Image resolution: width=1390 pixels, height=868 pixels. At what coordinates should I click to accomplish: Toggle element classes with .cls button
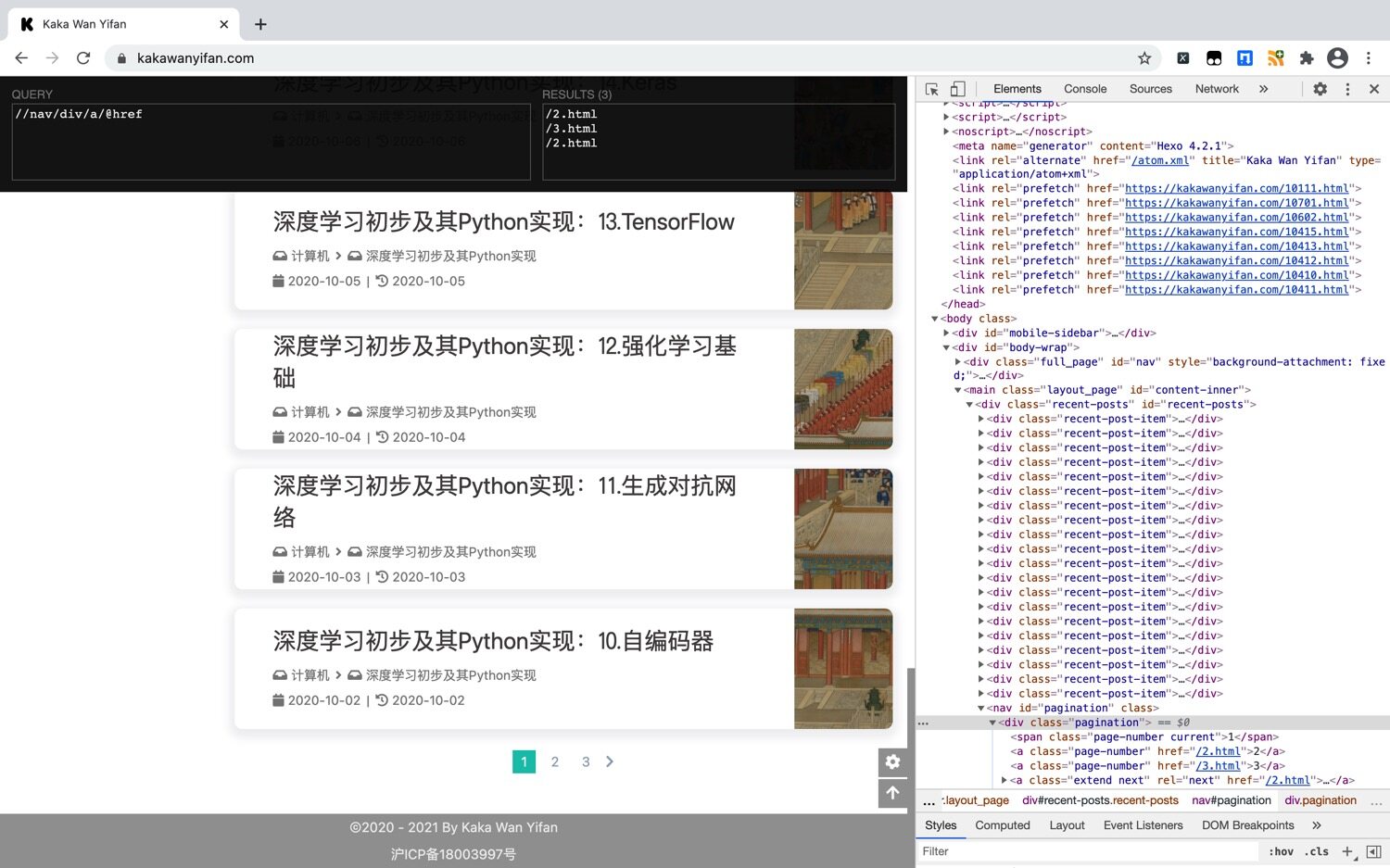(1316, 851)
